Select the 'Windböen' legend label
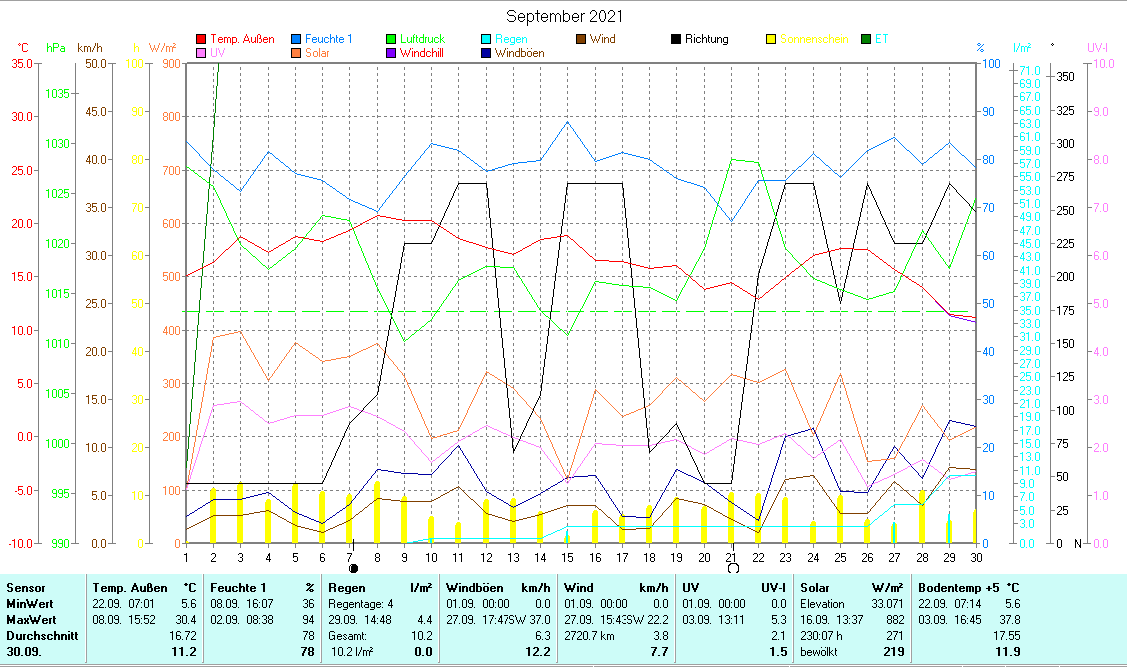 pos(520,53)
